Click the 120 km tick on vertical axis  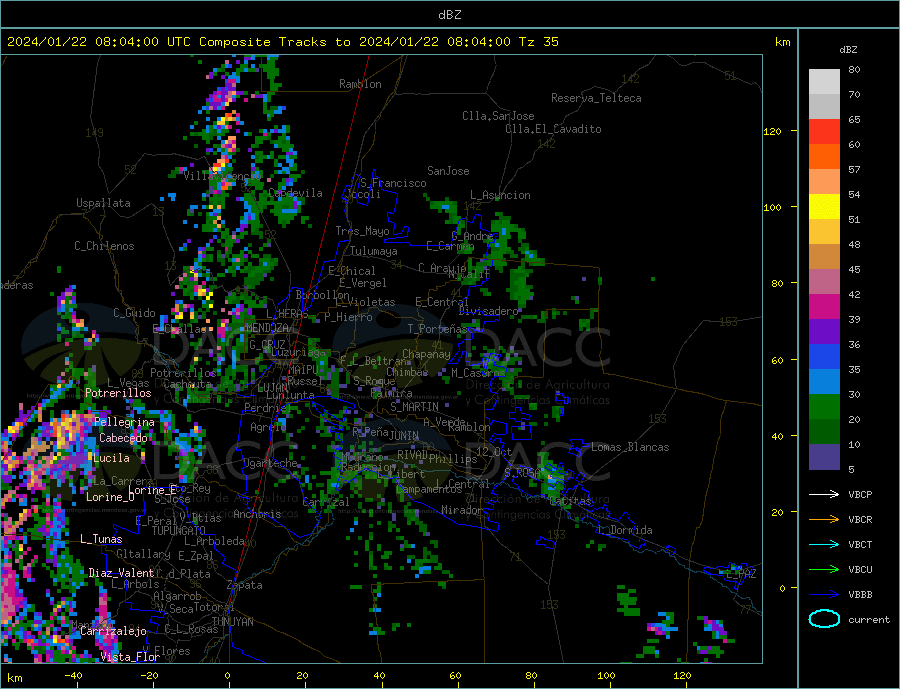point(772,131)
